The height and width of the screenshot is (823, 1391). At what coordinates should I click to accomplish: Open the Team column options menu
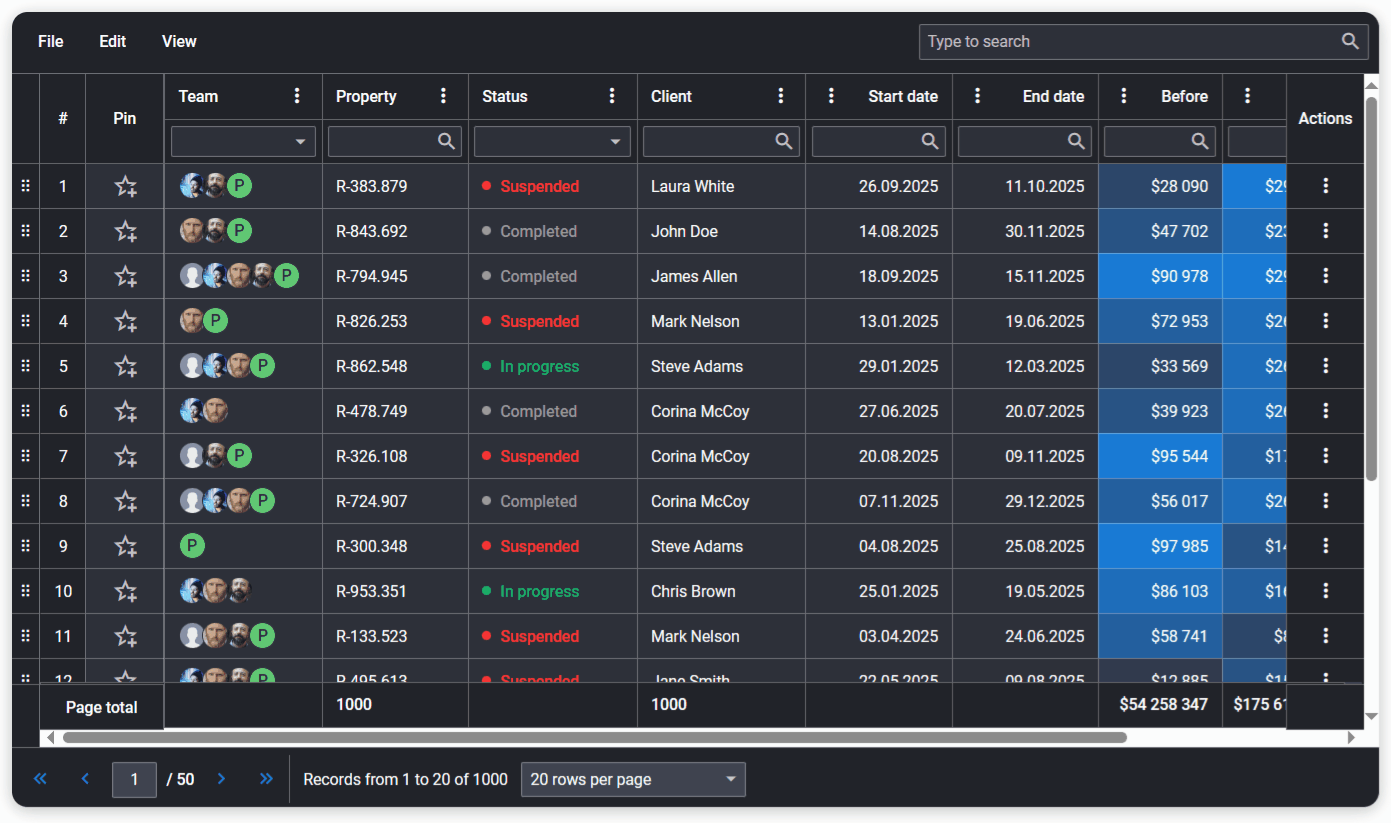coord(297,96)
